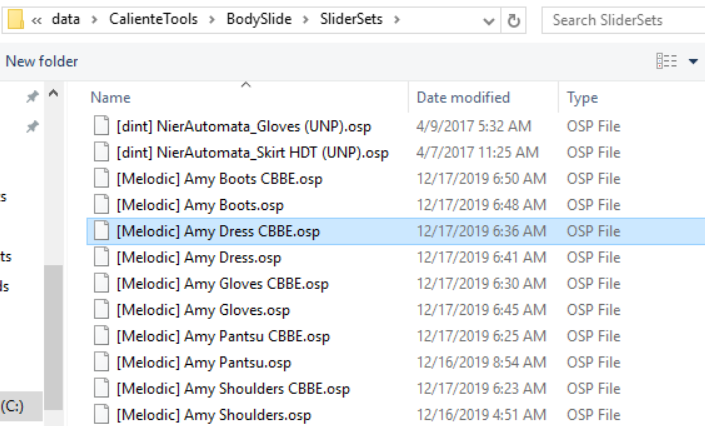The height and width of the screenshot is (426, 705).
Task: Click file icon of Amy Dress.osp
Action: tap(101, 257)
